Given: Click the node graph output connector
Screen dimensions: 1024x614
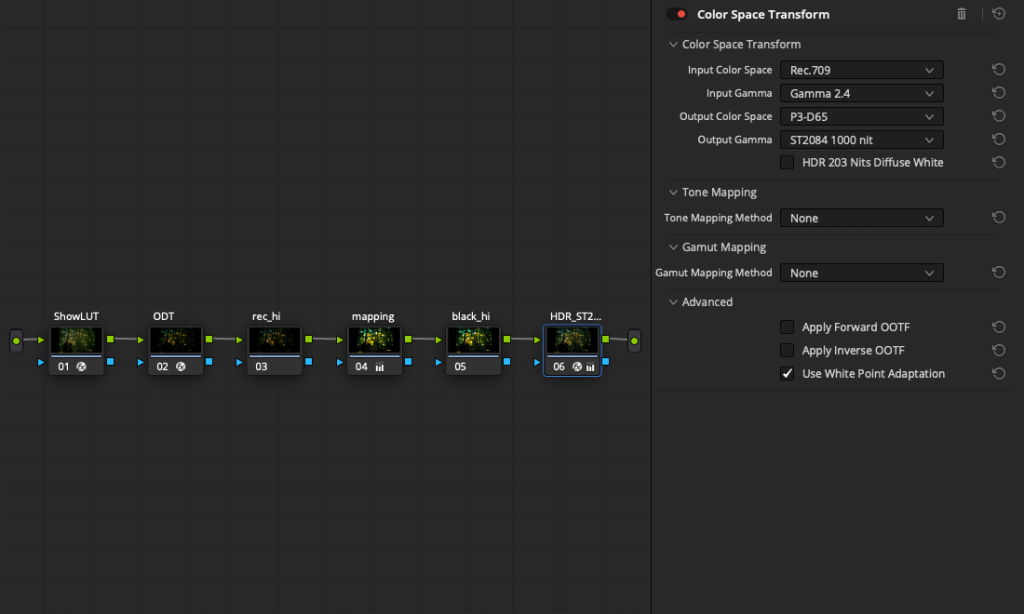Looking at the screenshot, I should (634, 340).
